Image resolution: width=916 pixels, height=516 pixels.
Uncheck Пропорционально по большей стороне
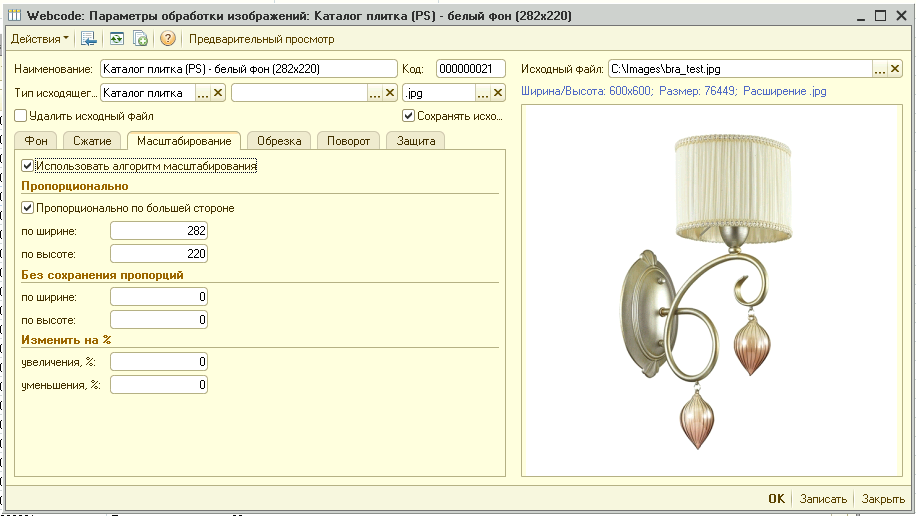pyautogui.click(x=28, y=208)
